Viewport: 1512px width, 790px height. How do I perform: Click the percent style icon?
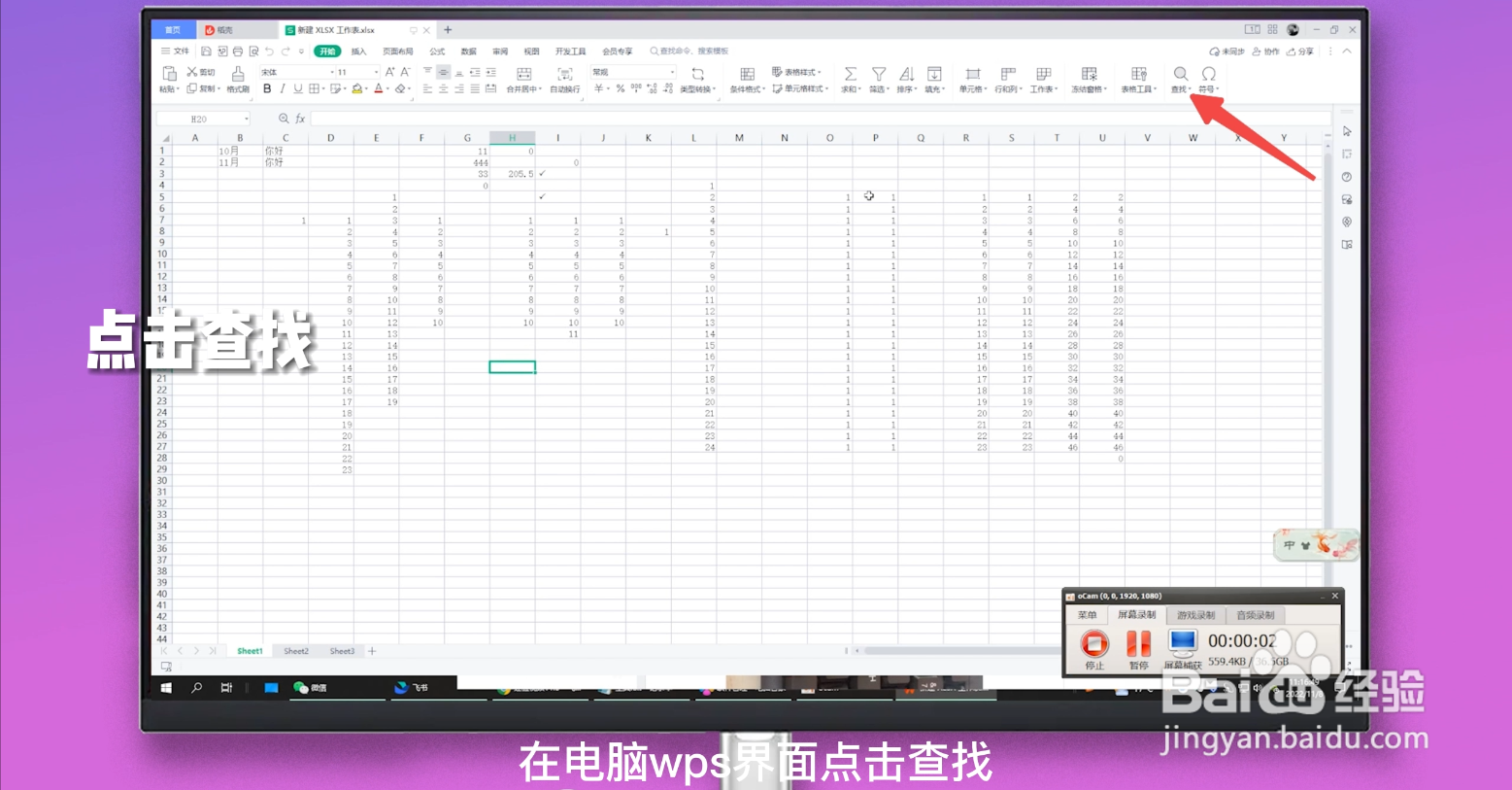coord(620,88)
